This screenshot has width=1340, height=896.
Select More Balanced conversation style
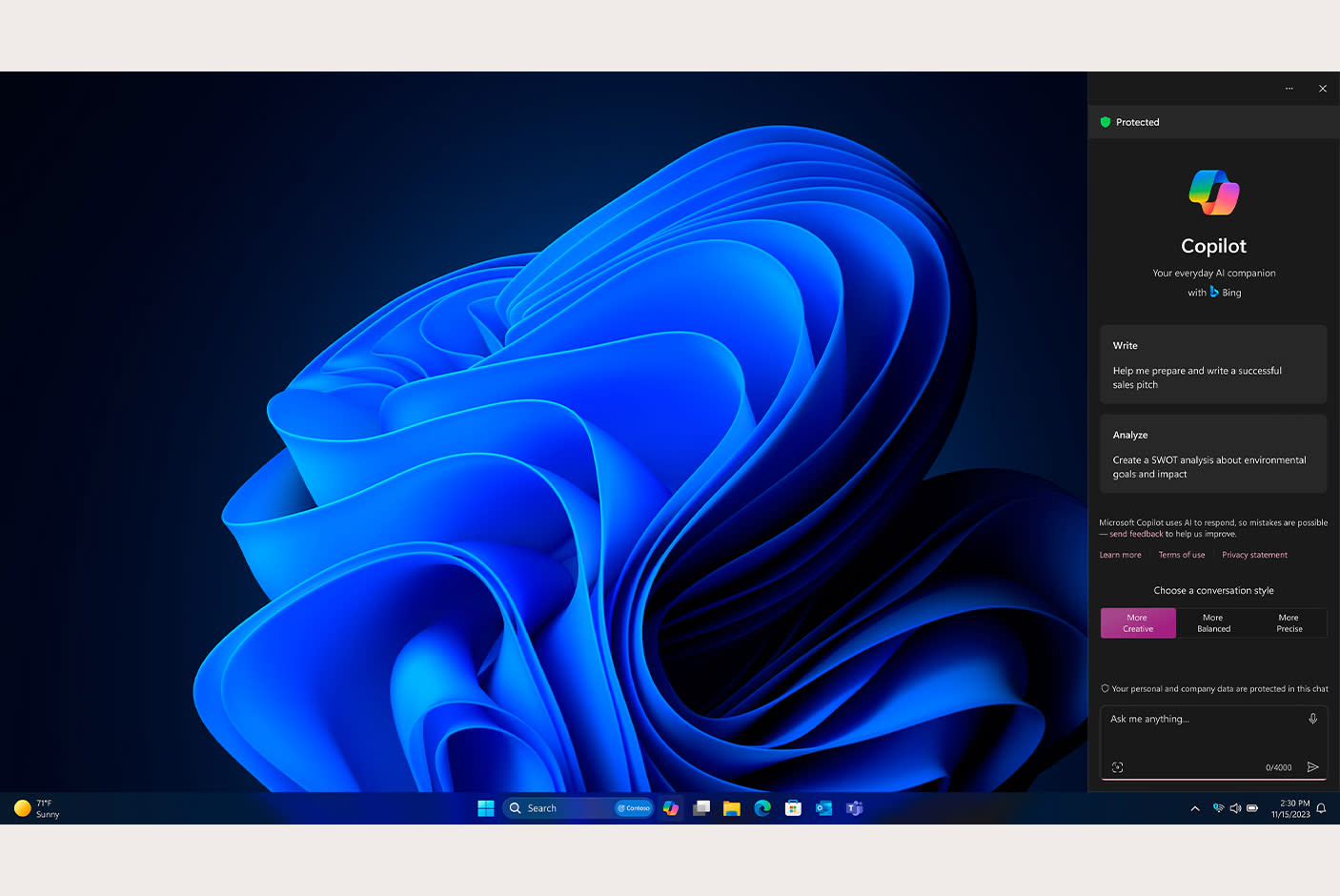[1213, 623]
